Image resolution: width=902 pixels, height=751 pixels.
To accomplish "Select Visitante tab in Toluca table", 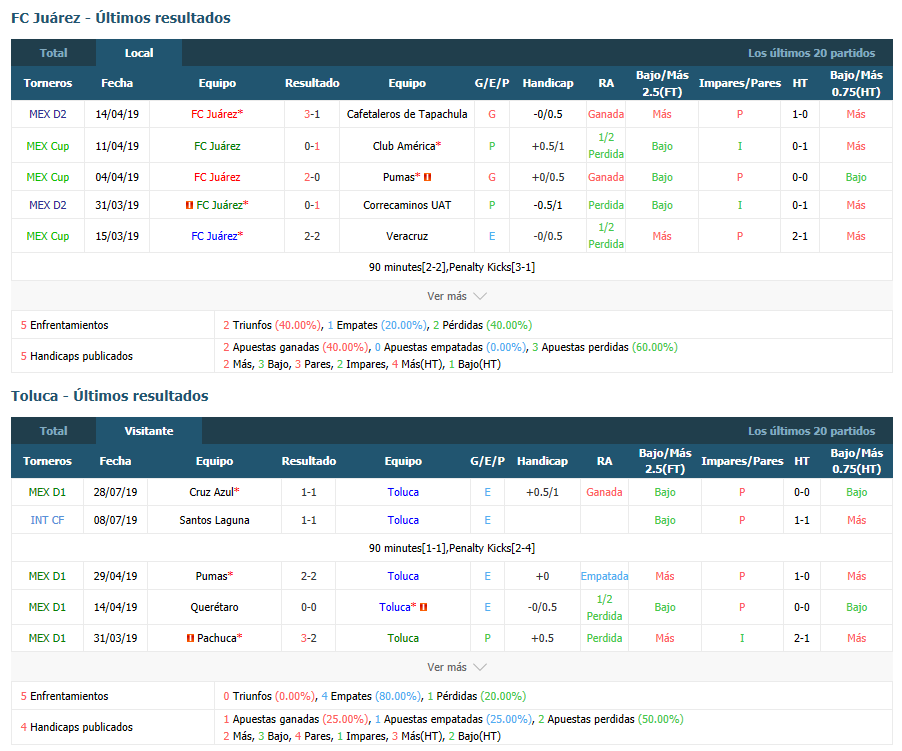I will pyautogui.click(x=149, y=431).
